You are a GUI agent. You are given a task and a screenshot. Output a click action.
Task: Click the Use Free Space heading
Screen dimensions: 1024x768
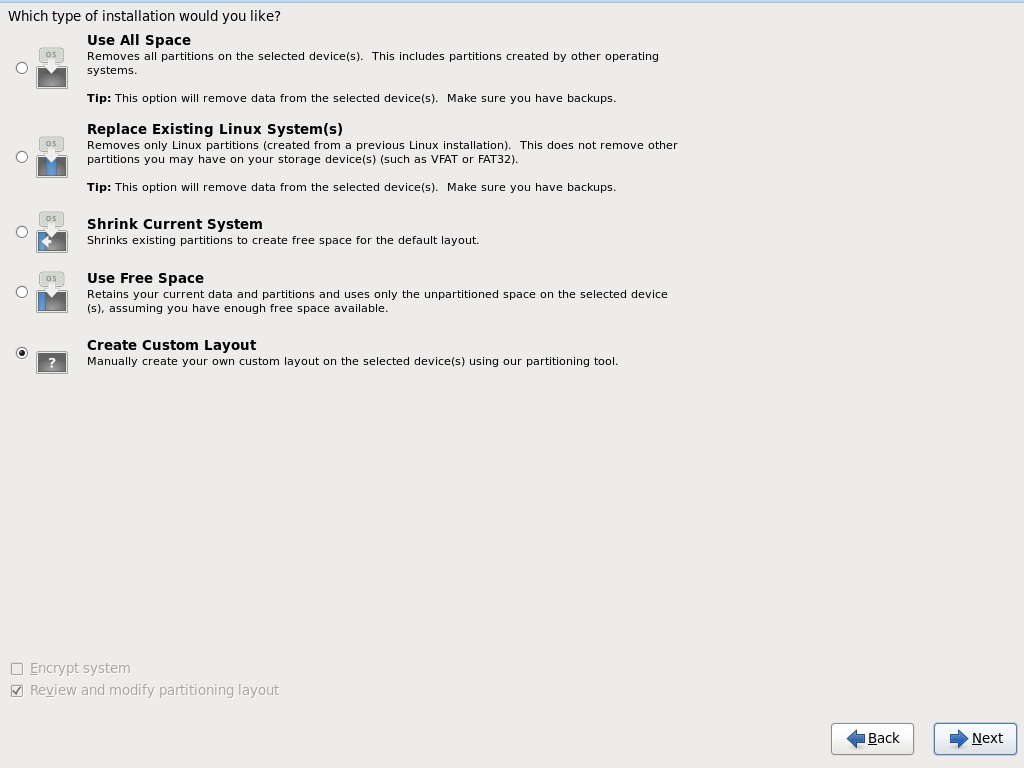coord(145,278)
